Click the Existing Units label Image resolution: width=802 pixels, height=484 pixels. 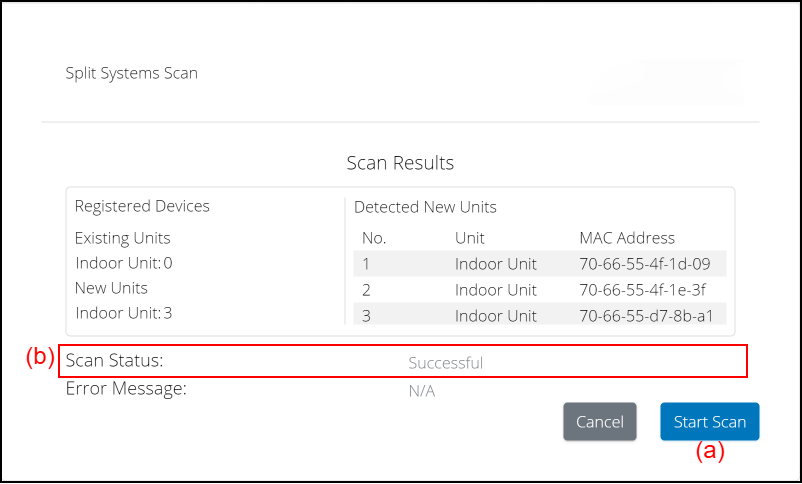123,238
